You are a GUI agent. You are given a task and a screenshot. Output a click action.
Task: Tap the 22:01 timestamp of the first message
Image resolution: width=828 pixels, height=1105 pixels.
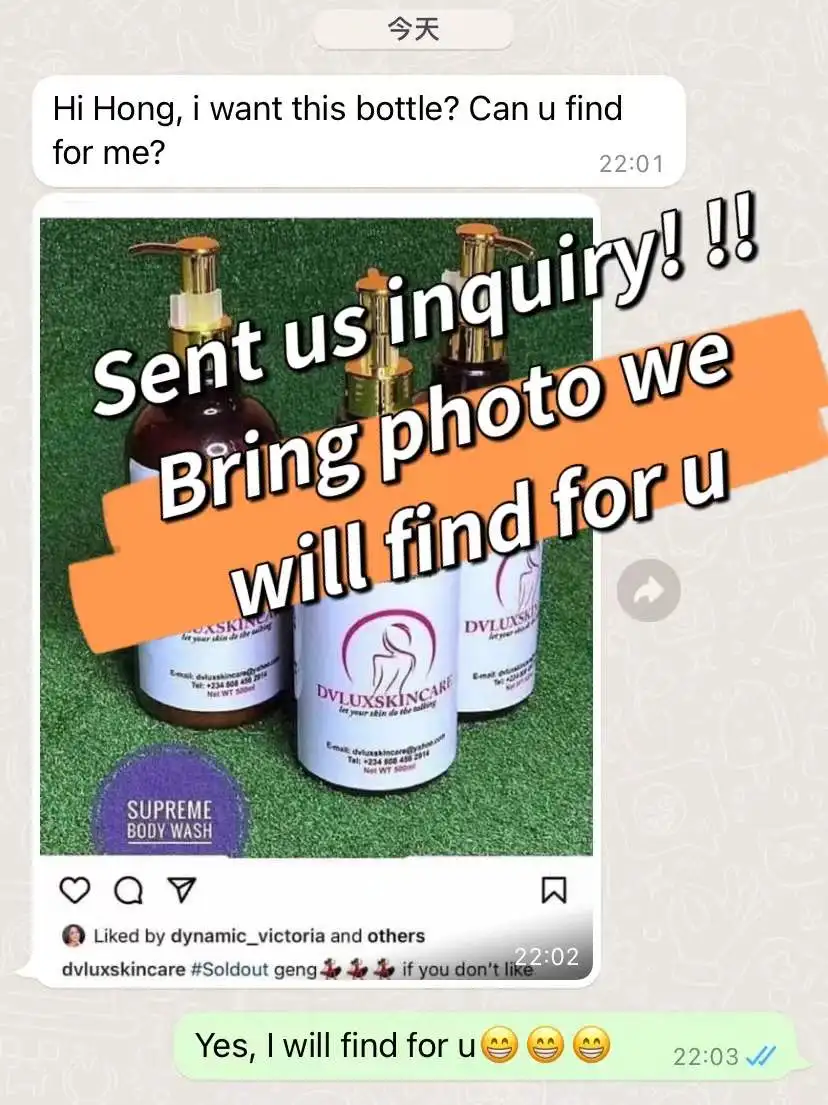pos(631,164)
